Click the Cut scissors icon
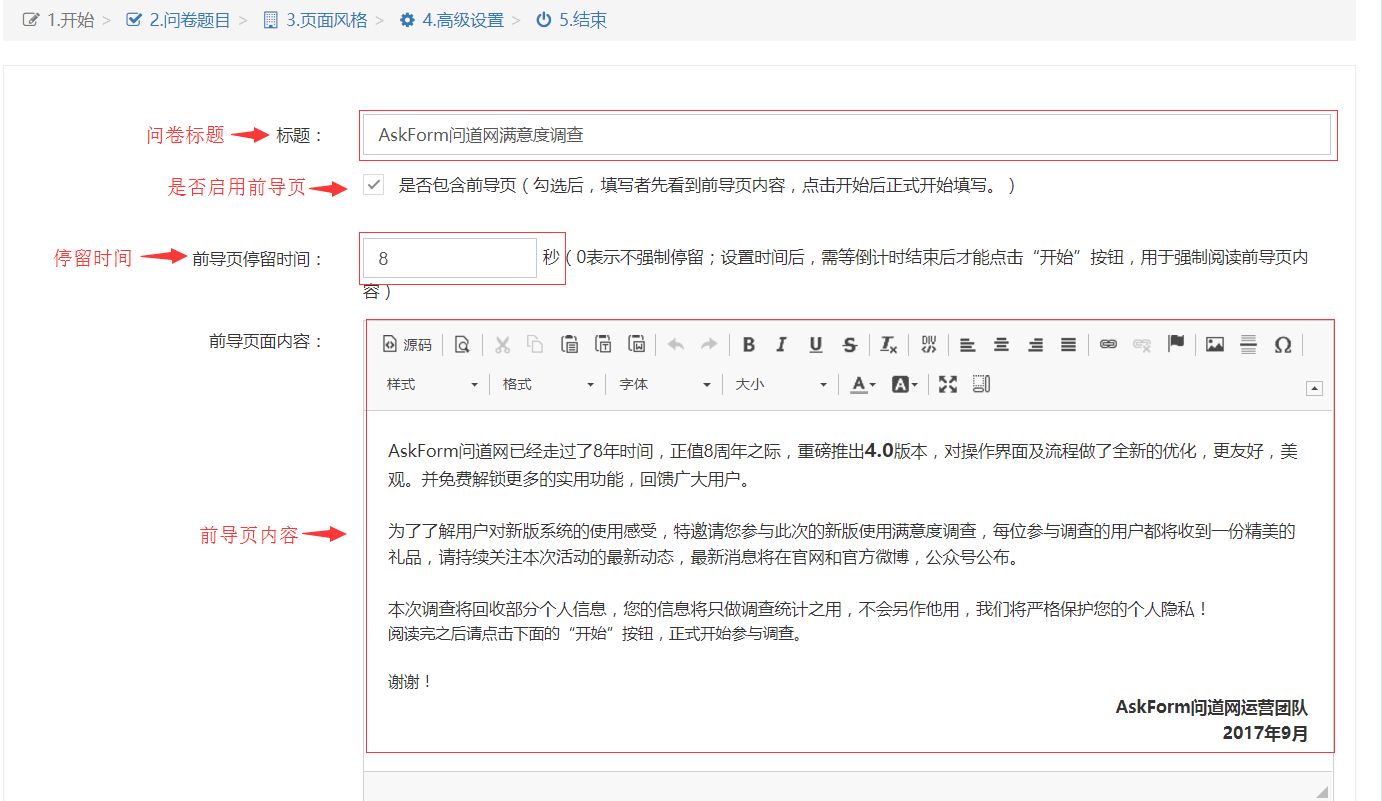Viewport: 1382px width, 801px height. [x=503, y=345]
